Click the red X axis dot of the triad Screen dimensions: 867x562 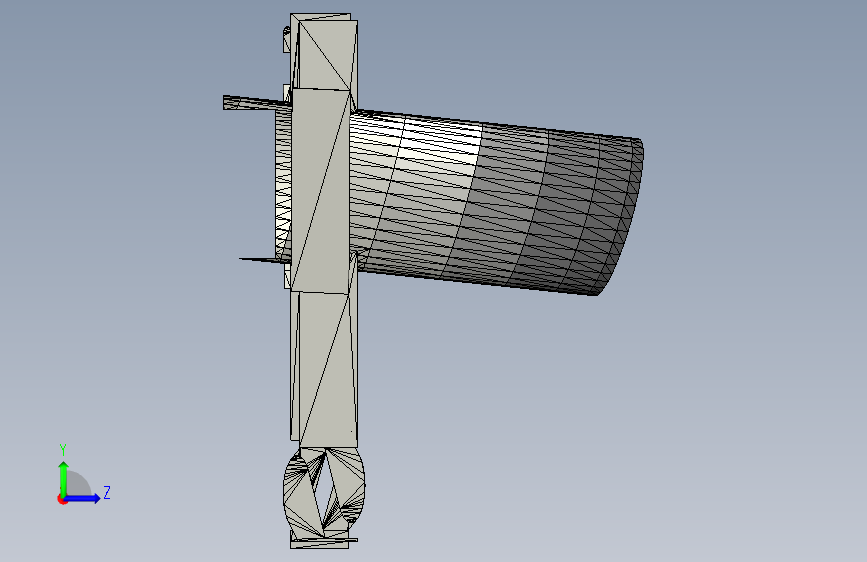(62, 499)
